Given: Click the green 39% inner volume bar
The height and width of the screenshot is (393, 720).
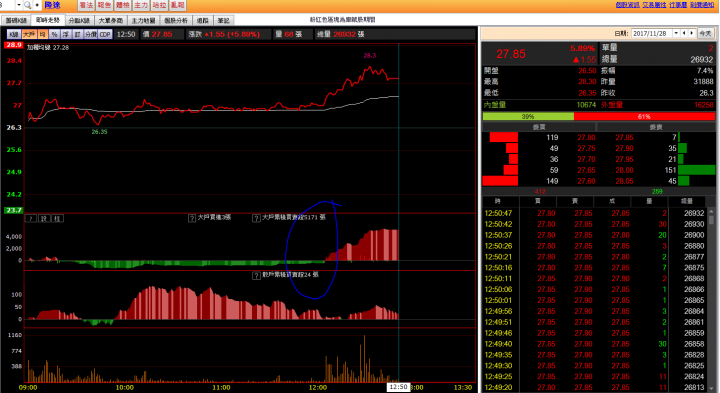Looking at the screenshot, I should [528, 117].
